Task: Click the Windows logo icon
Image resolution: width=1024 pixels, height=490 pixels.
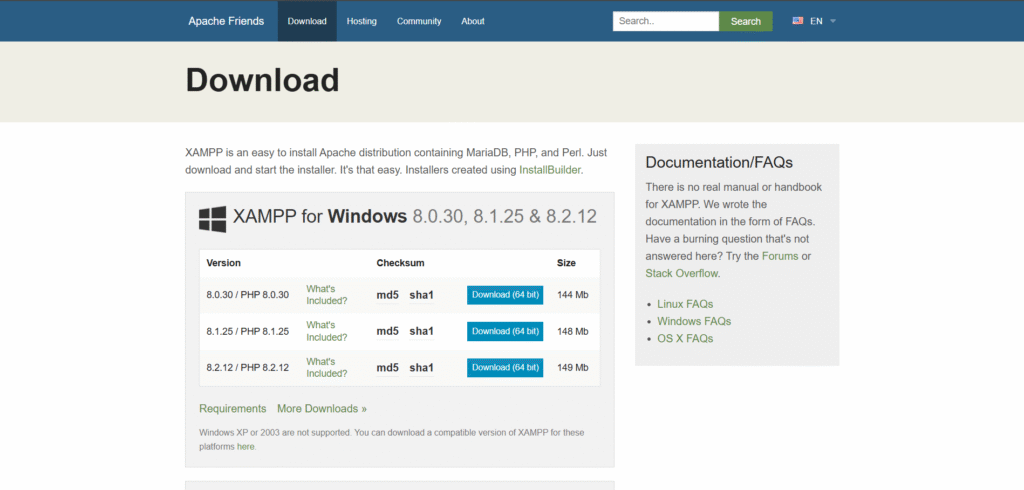Action: [x=212, y=219]
